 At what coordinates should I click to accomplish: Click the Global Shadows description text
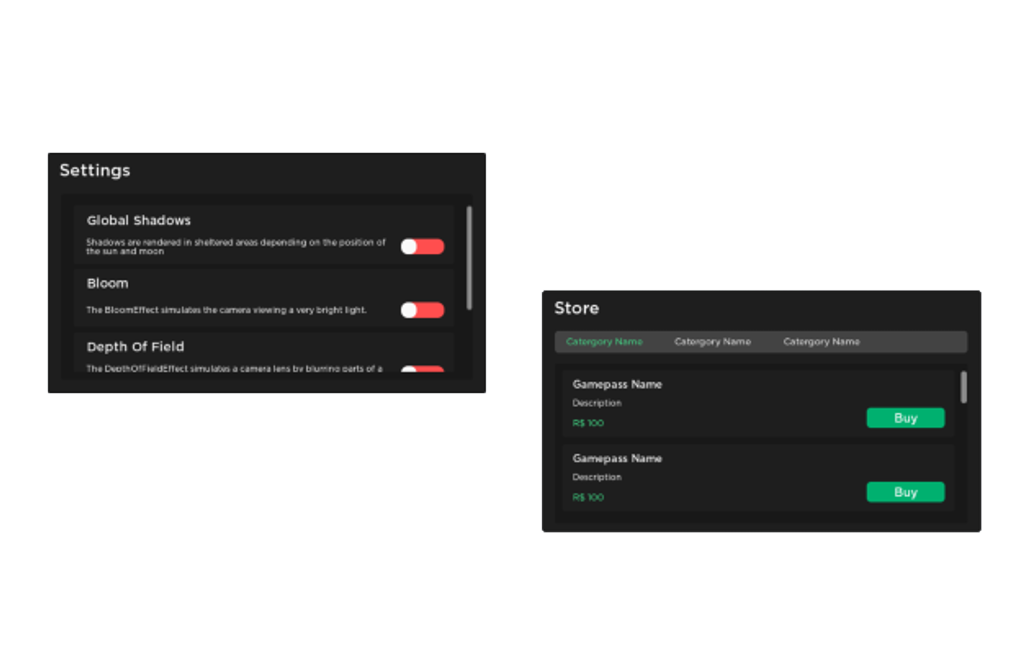pyautogui.click(x=236, y=246)
